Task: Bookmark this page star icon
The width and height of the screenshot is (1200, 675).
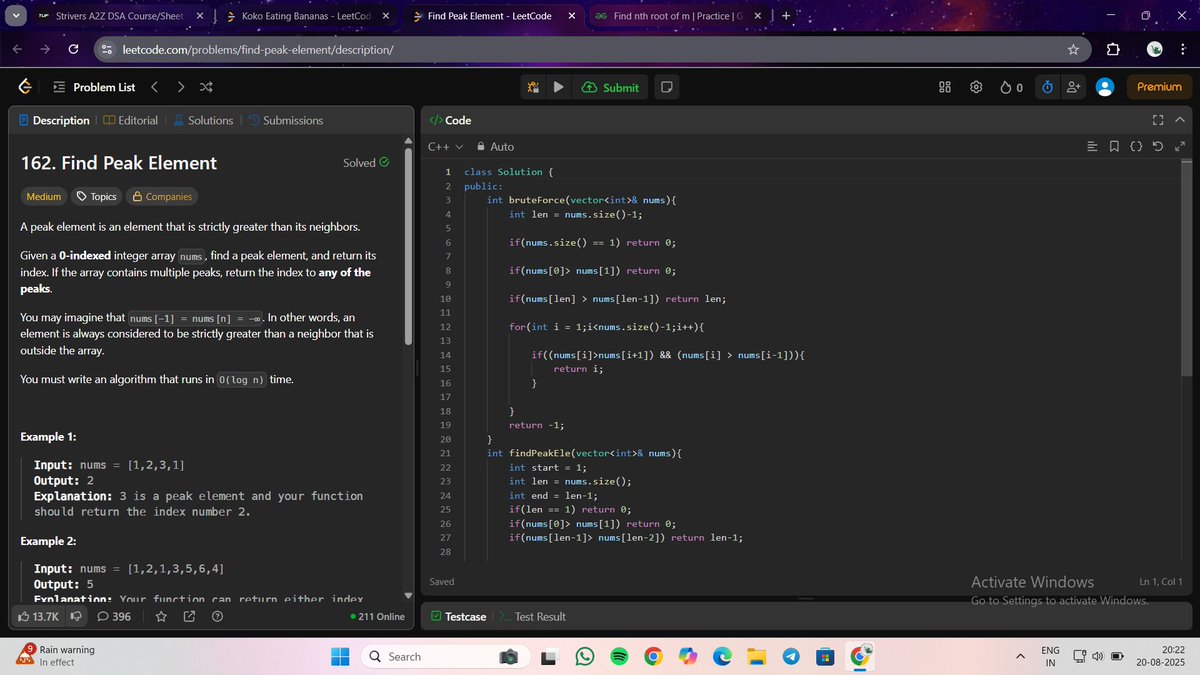Action: 1073,49
